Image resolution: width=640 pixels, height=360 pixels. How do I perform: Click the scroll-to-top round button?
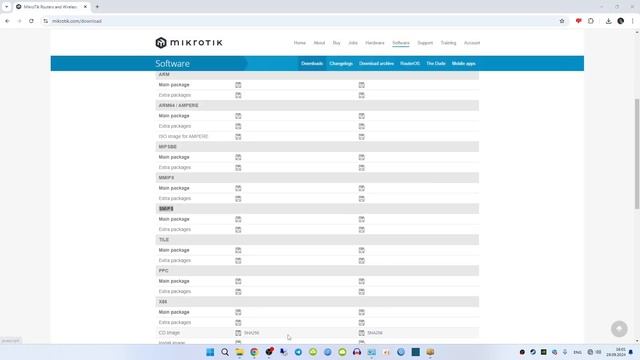click(619, 329)
